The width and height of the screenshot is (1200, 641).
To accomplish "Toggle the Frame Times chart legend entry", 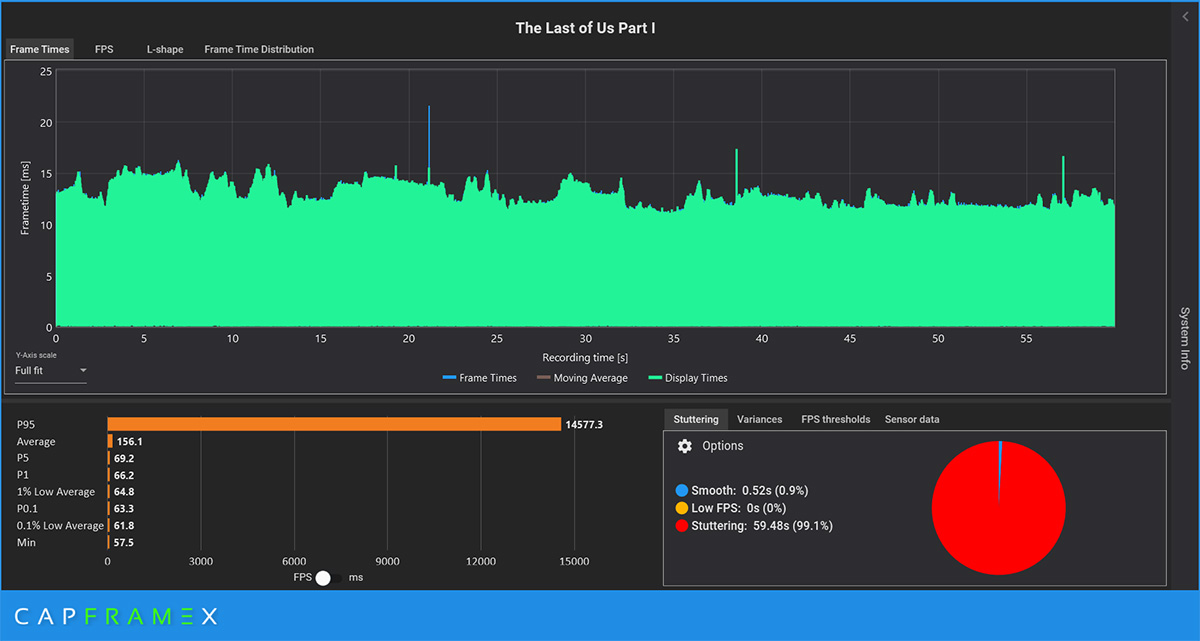I will click(480, 378).
